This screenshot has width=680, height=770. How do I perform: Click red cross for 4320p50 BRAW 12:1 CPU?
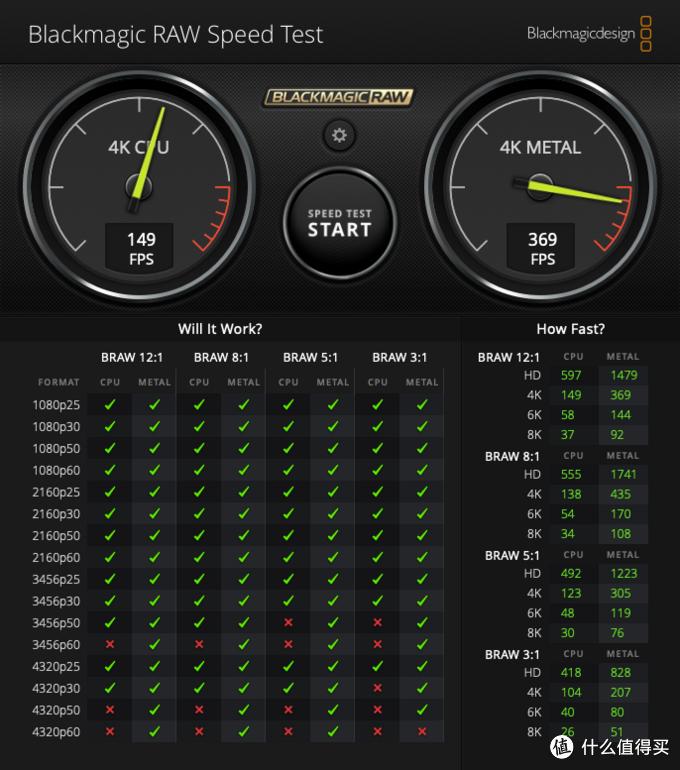[110, 710]
